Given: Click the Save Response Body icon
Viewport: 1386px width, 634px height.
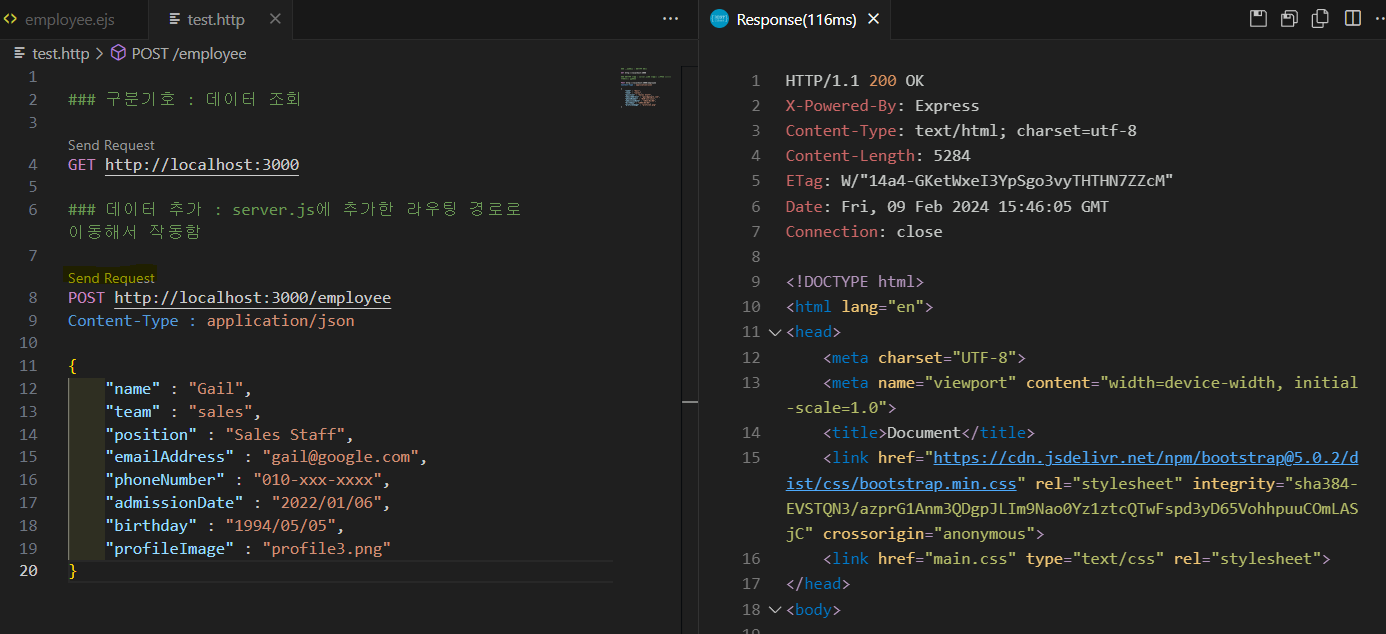Looking at the screenshot, I should [1290, 19].
